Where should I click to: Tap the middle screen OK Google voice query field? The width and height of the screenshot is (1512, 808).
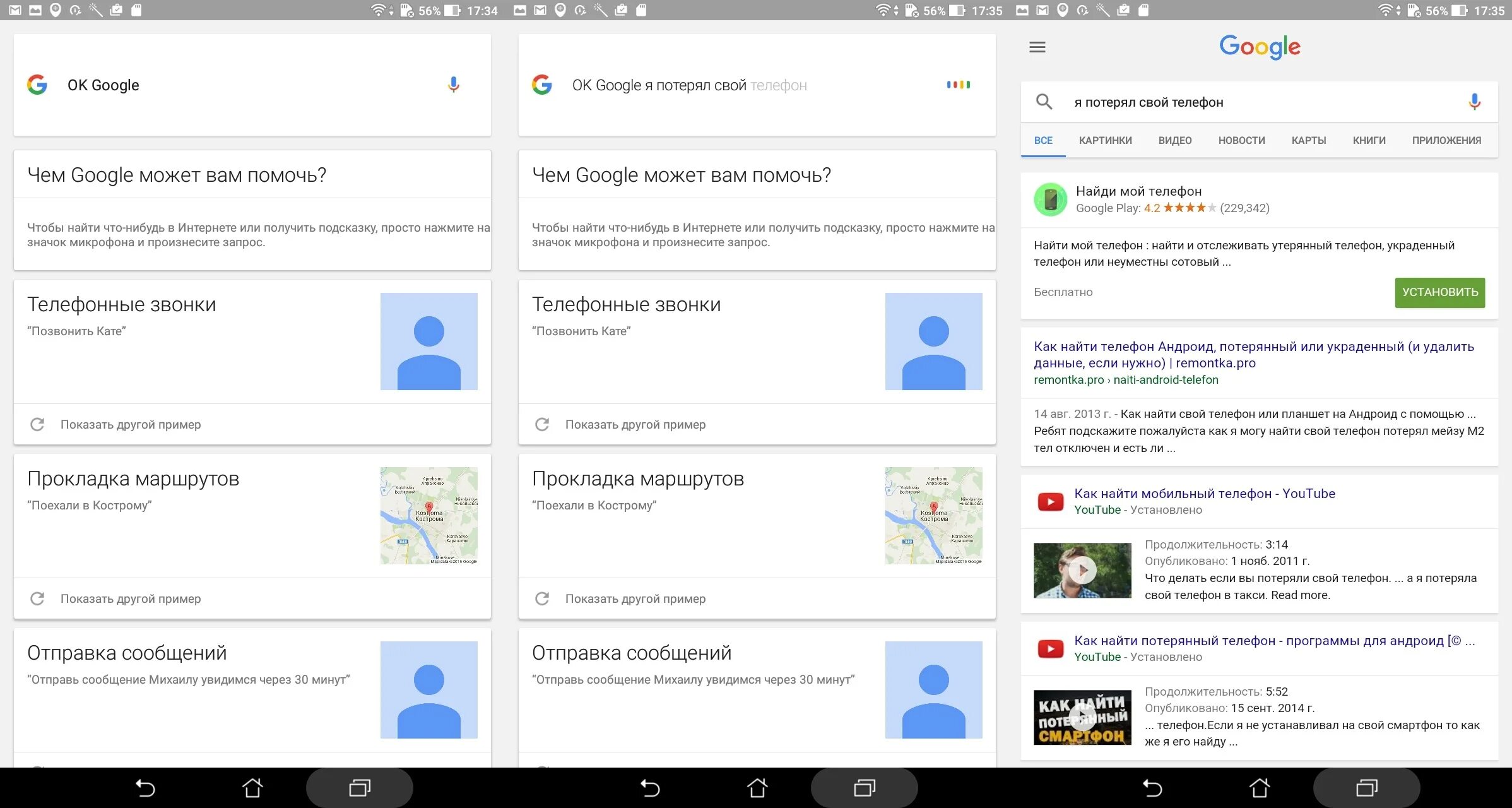click(757, 85)
